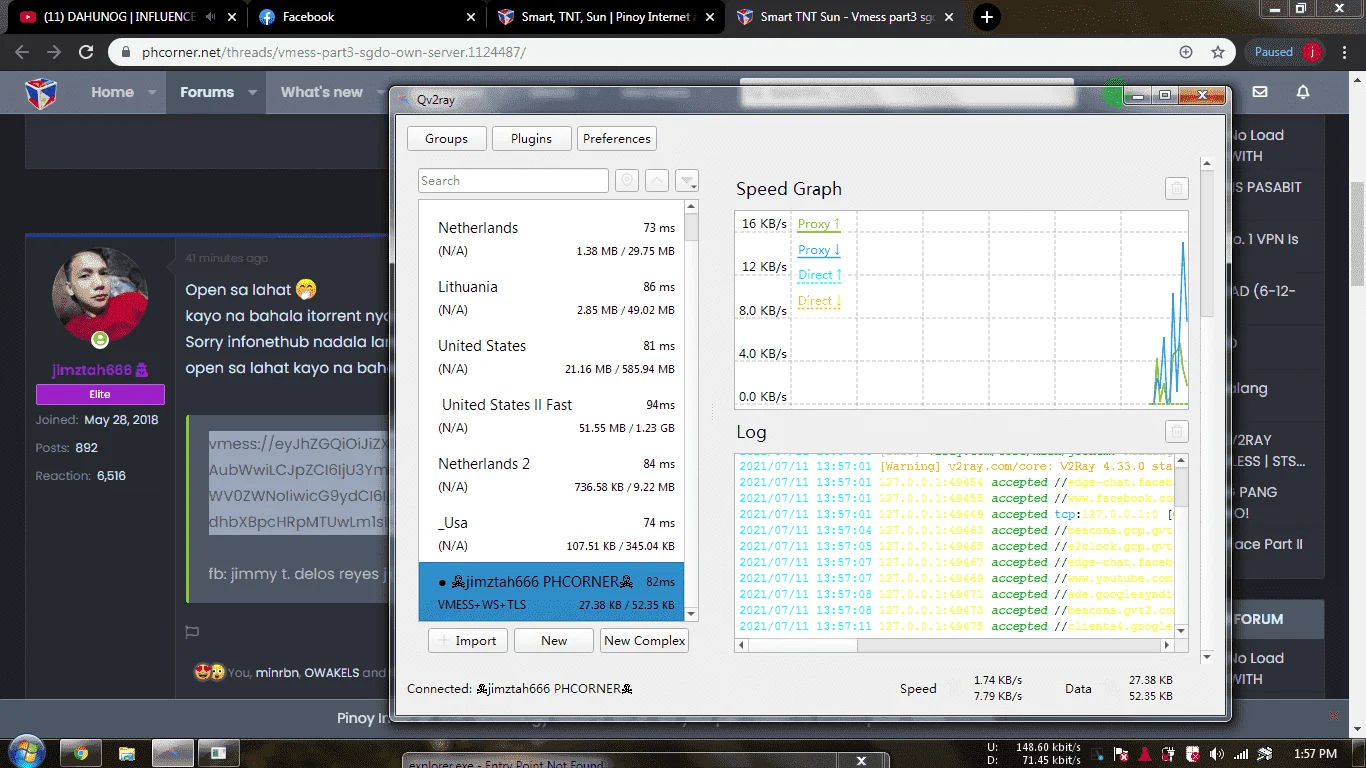Click the report flag icon under post
This screenshot has width=1366, height=768.
(193, 632)
